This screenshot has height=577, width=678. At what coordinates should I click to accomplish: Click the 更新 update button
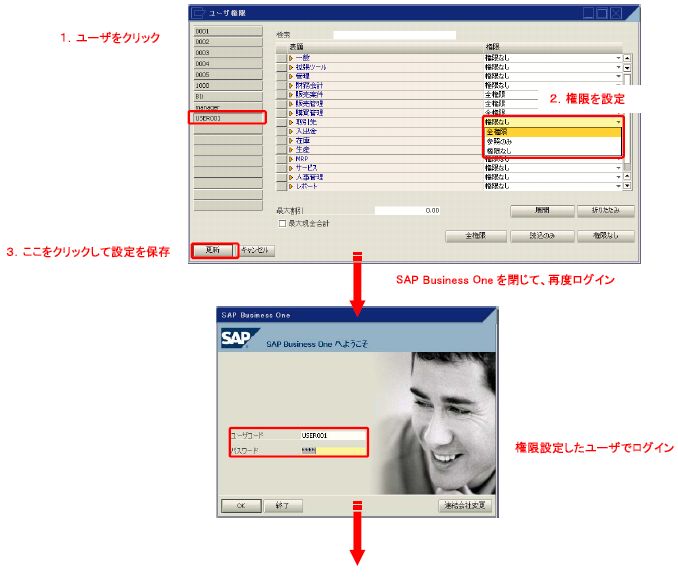coord(213,250)
